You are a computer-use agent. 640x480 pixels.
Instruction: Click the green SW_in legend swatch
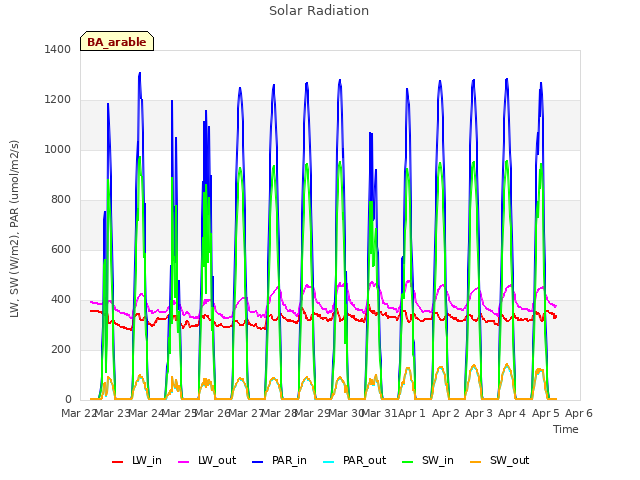point(408,462)
